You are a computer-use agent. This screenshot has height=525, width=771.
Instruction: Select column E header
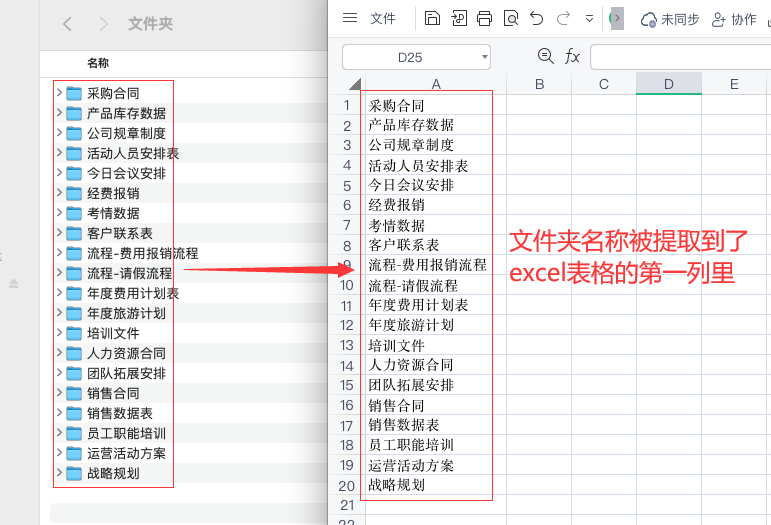(734, 84)
